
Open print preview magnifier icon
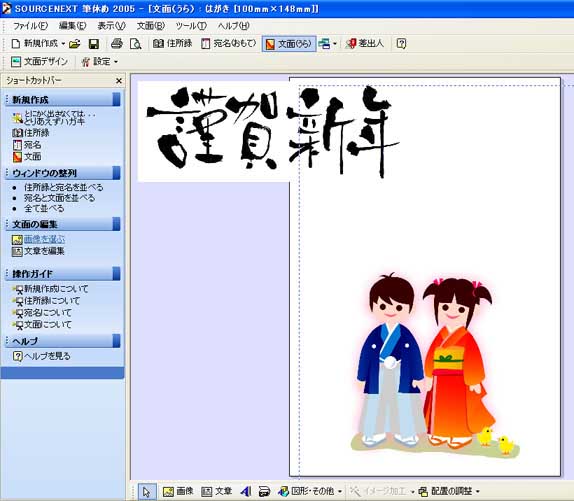point(135,44)
